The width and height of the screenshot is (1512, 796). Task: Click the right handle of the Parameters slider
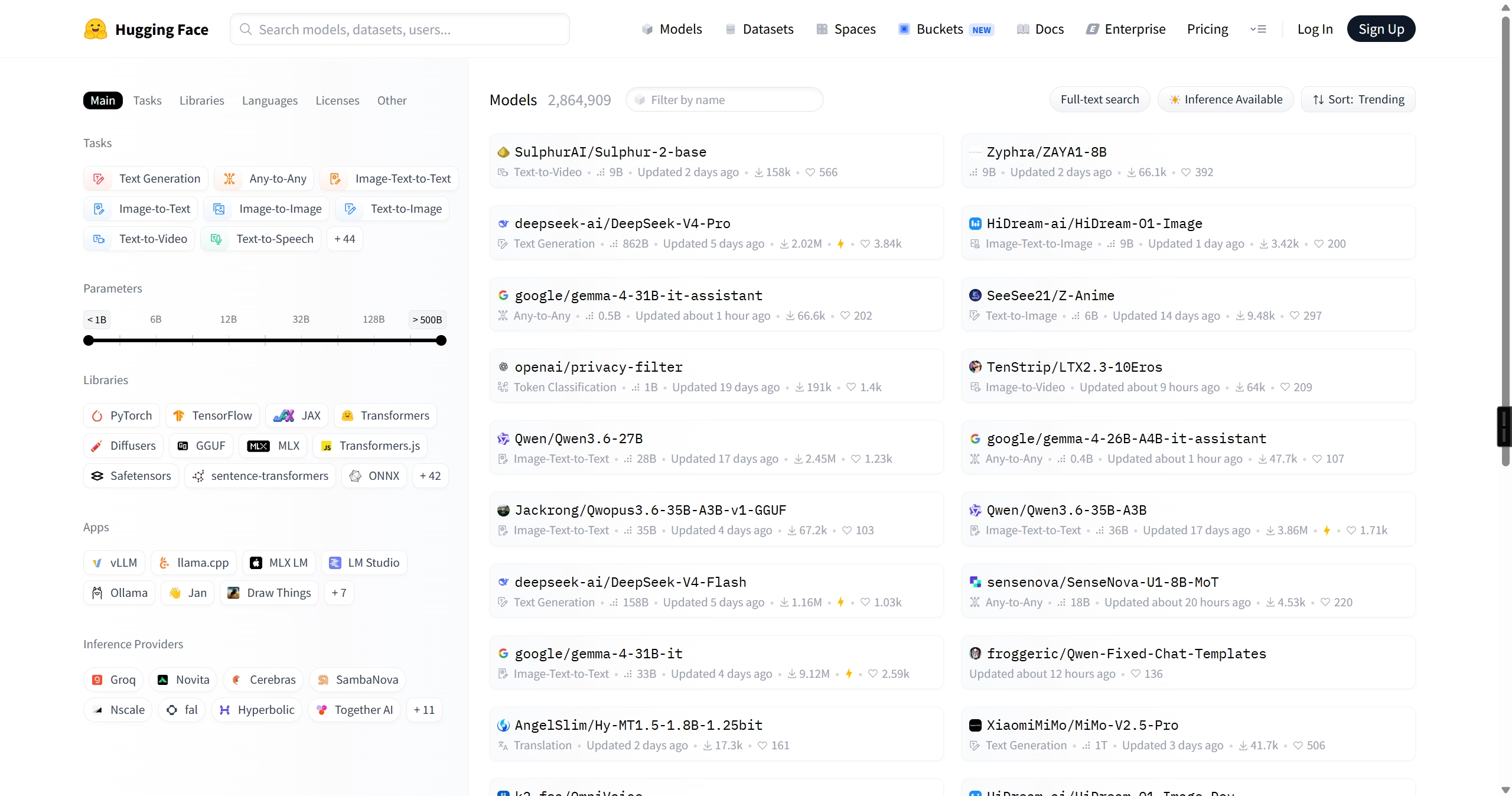(x=441, y=340)
